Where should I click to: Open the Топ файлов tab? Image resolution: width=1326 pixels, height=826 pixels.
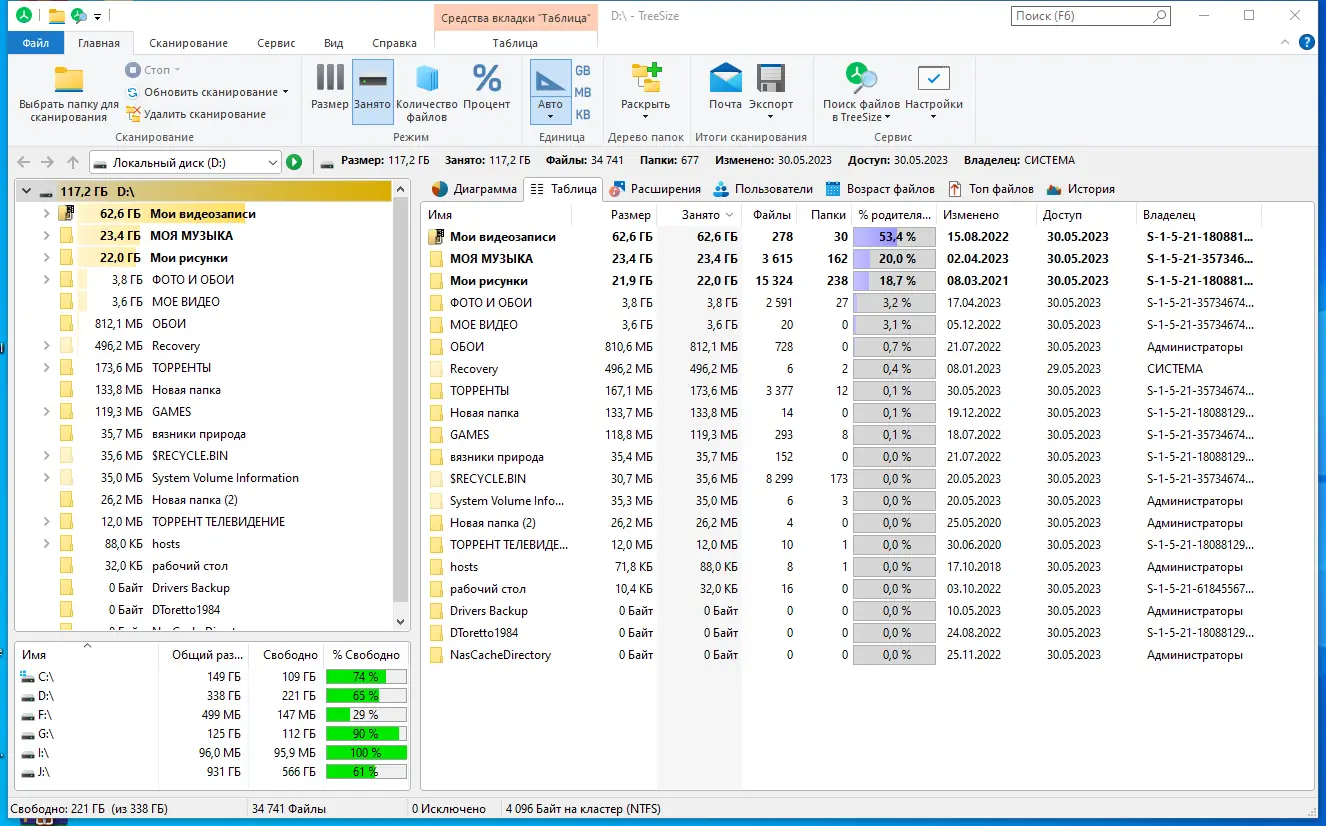(x=991, y=189)
